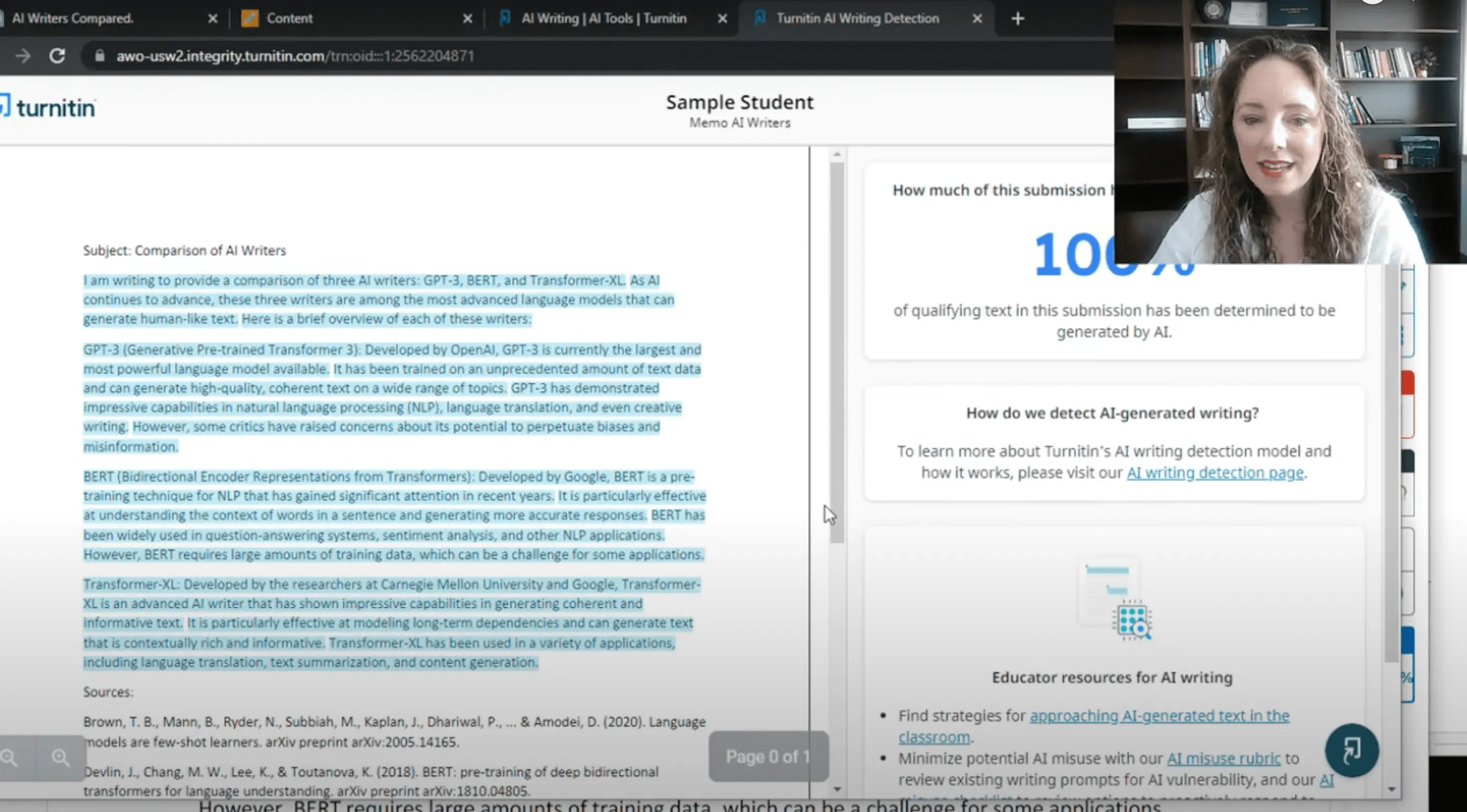The image size is (1467, 812).
Task: Open approaching AI-generated text link
Action: [x=1159, y=716]
